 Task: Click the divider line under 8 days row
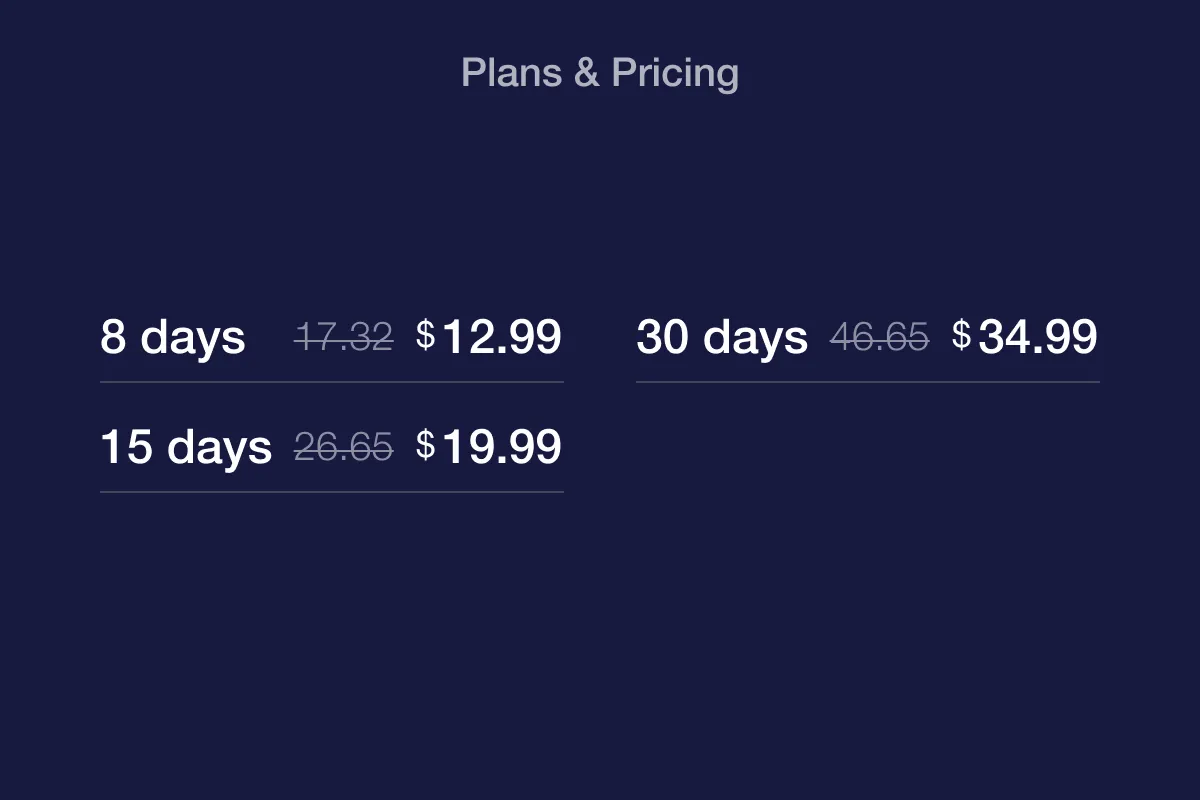[332, 382]
